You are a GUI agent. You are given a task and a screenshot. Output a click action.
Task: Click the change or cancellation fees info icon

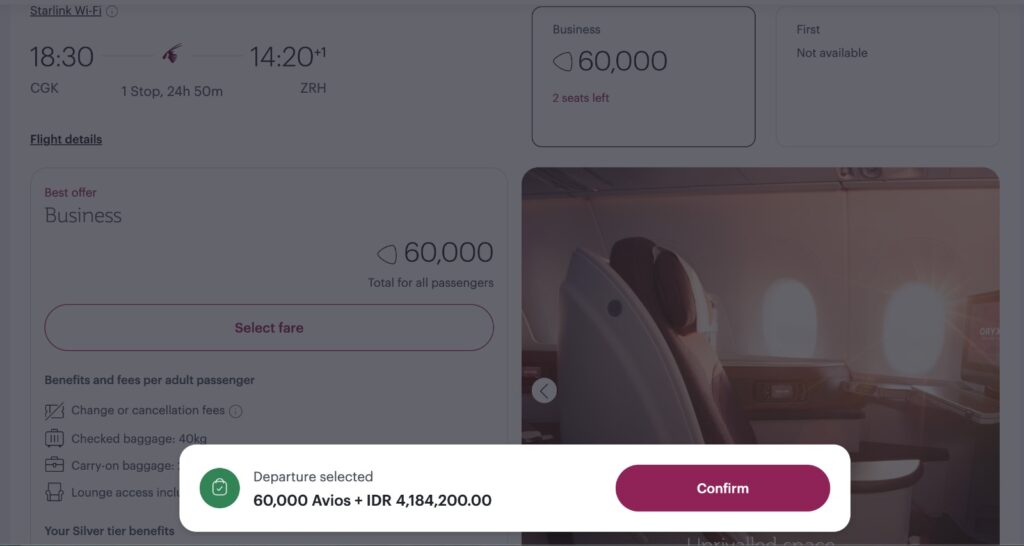click(236, 411)
